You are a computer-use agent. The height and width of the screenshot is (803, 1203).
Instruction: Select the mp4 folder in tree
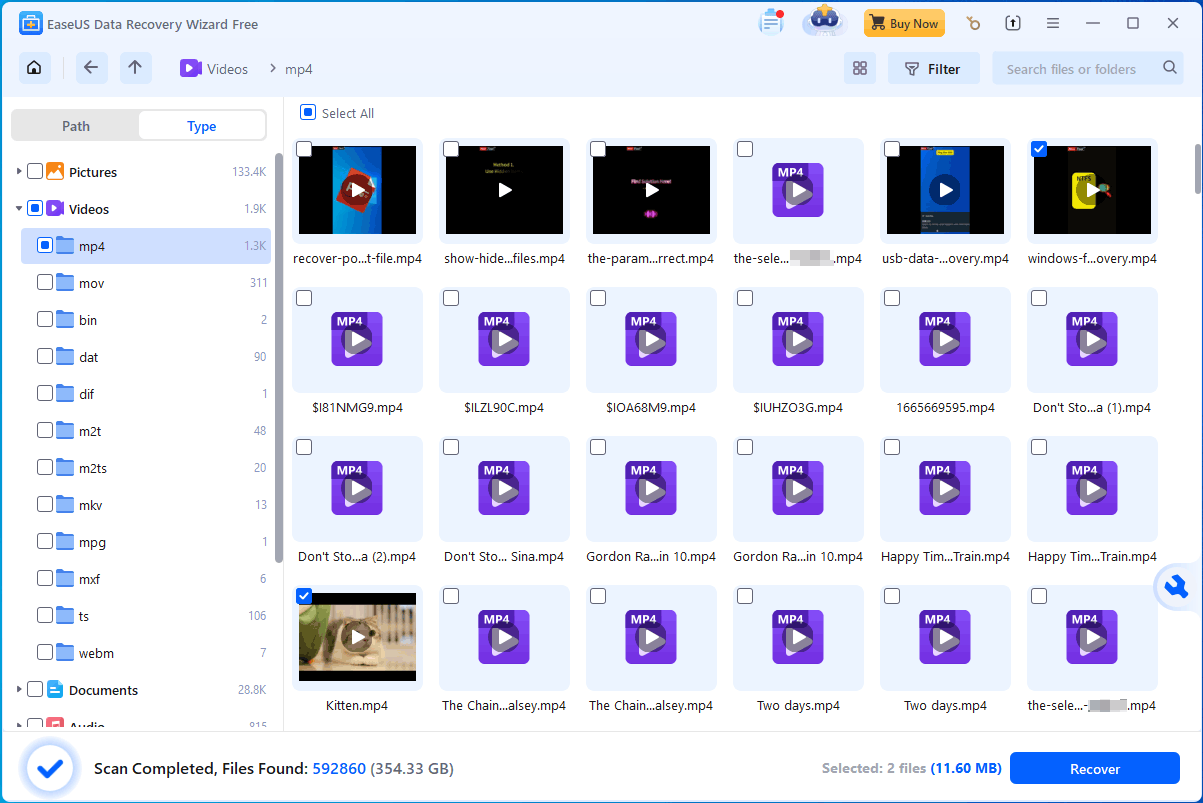(x=146, y=246)
